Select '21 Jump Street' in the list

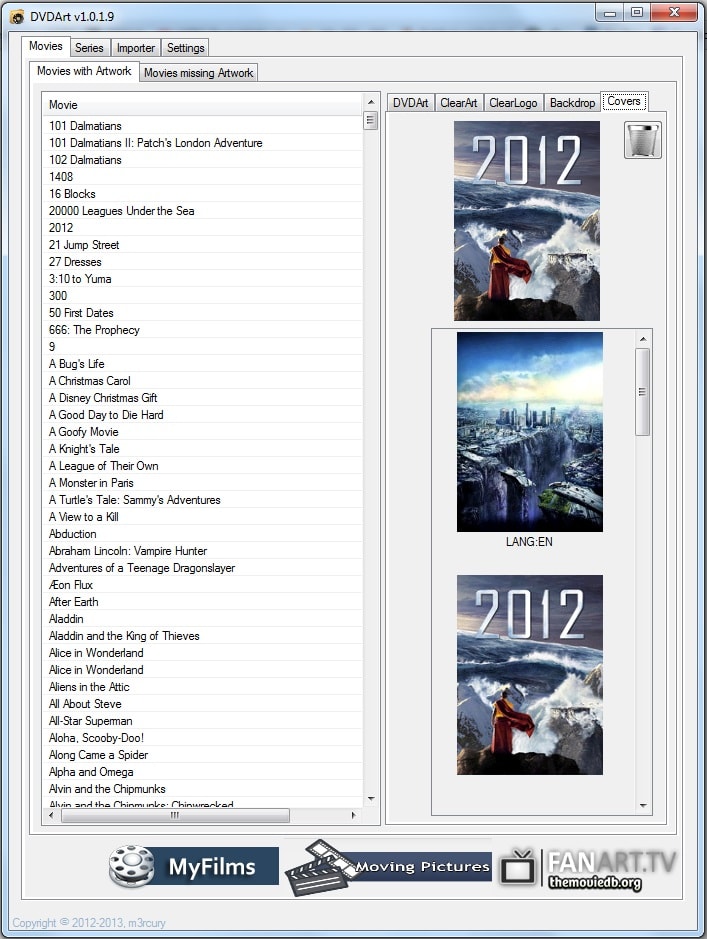point(202,245)
